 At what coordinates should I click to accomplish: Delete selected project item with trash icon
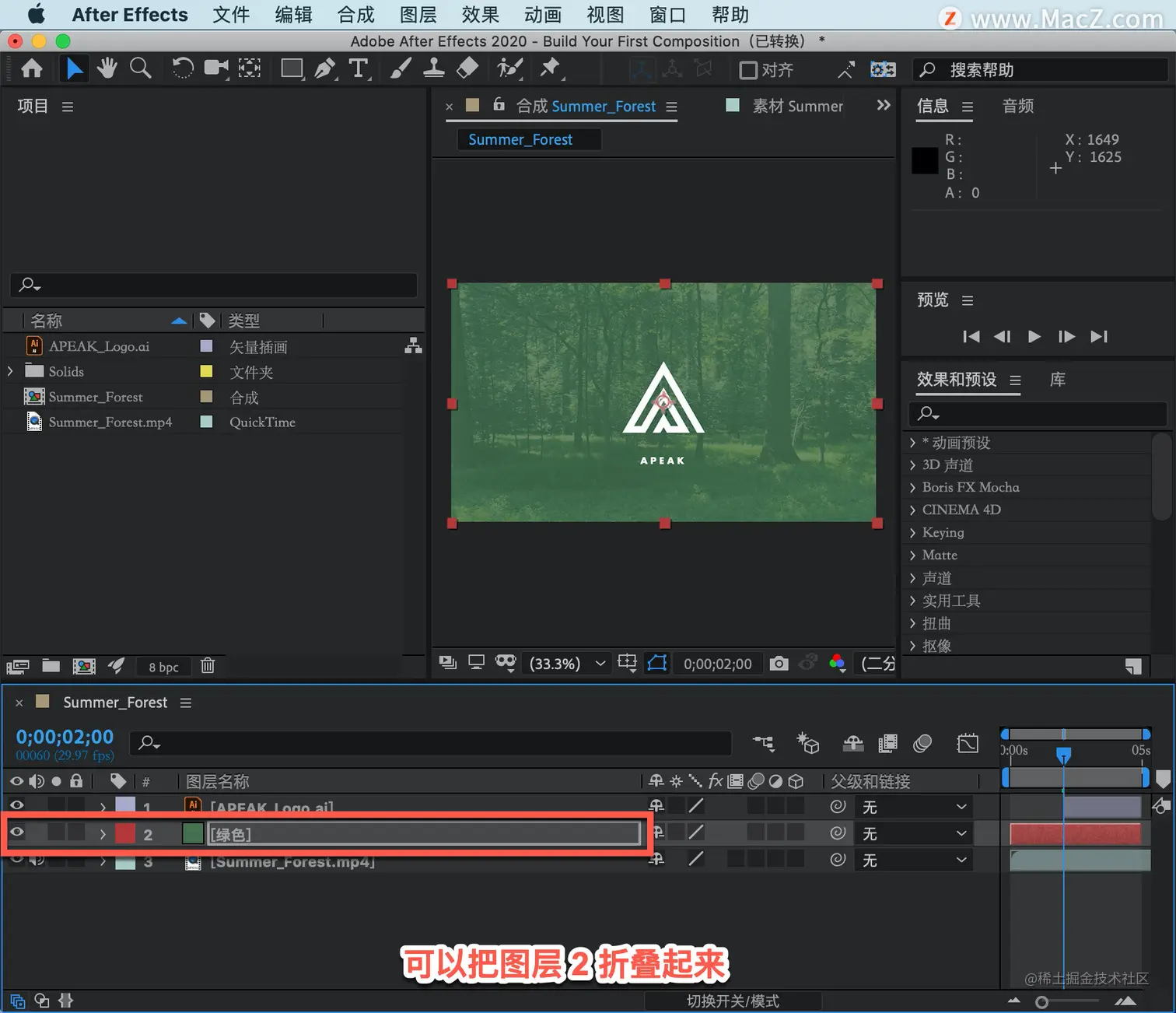pos(208,666)
